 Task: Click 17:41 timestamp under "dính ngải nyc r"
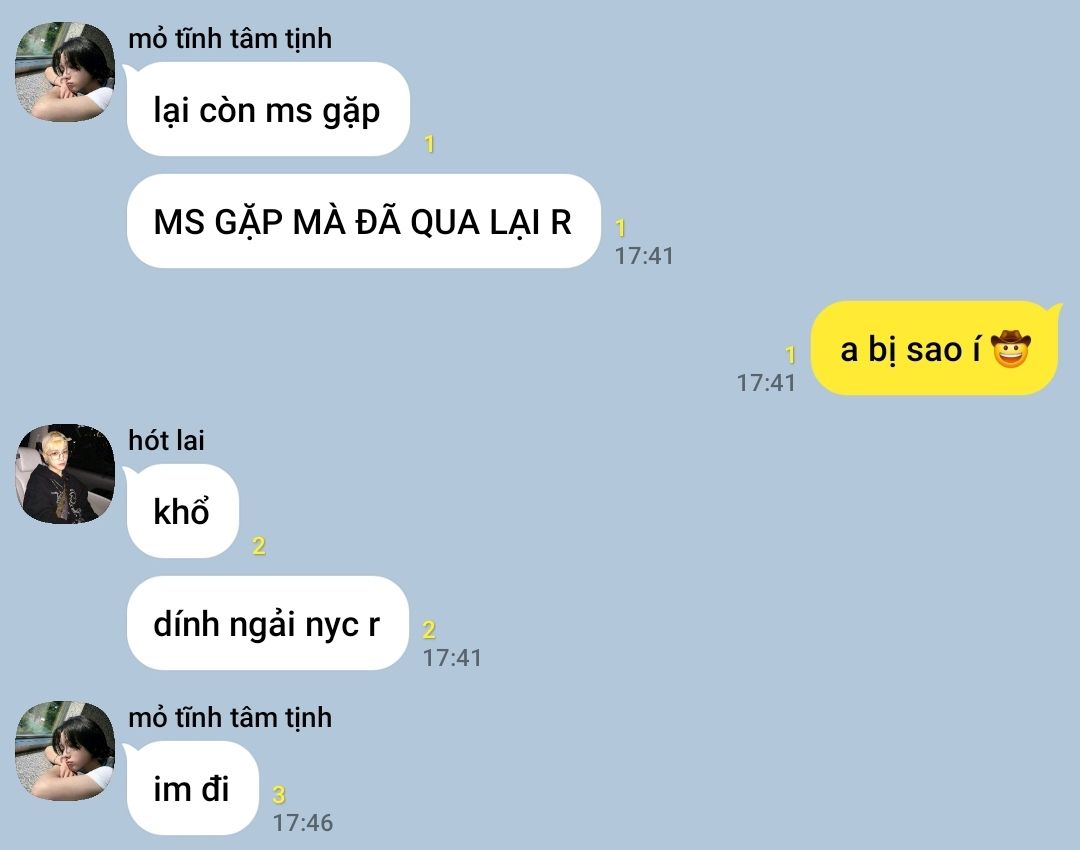point(452,658)
